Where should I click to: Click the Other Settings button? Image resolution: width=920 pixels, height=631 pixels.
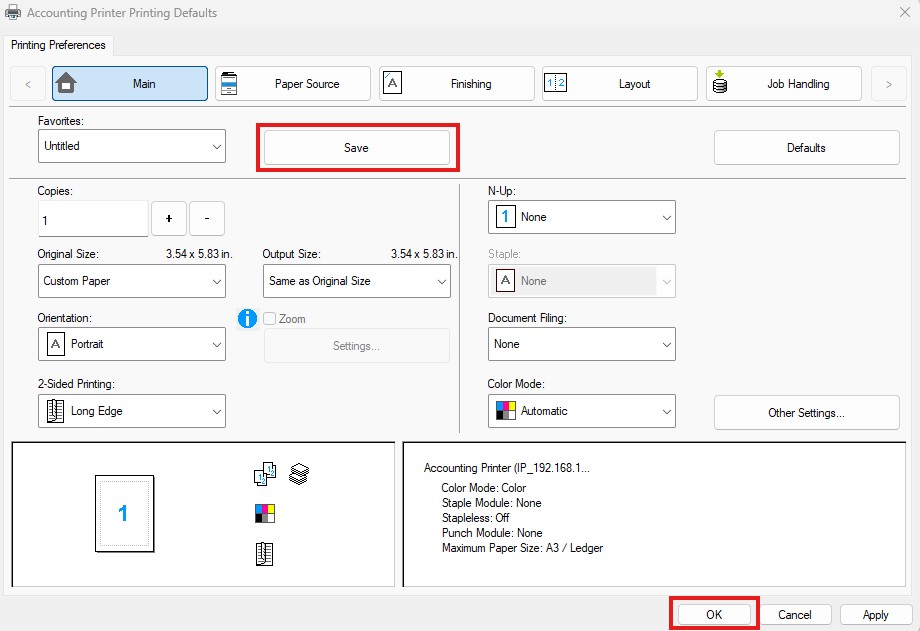click(806, 412)
